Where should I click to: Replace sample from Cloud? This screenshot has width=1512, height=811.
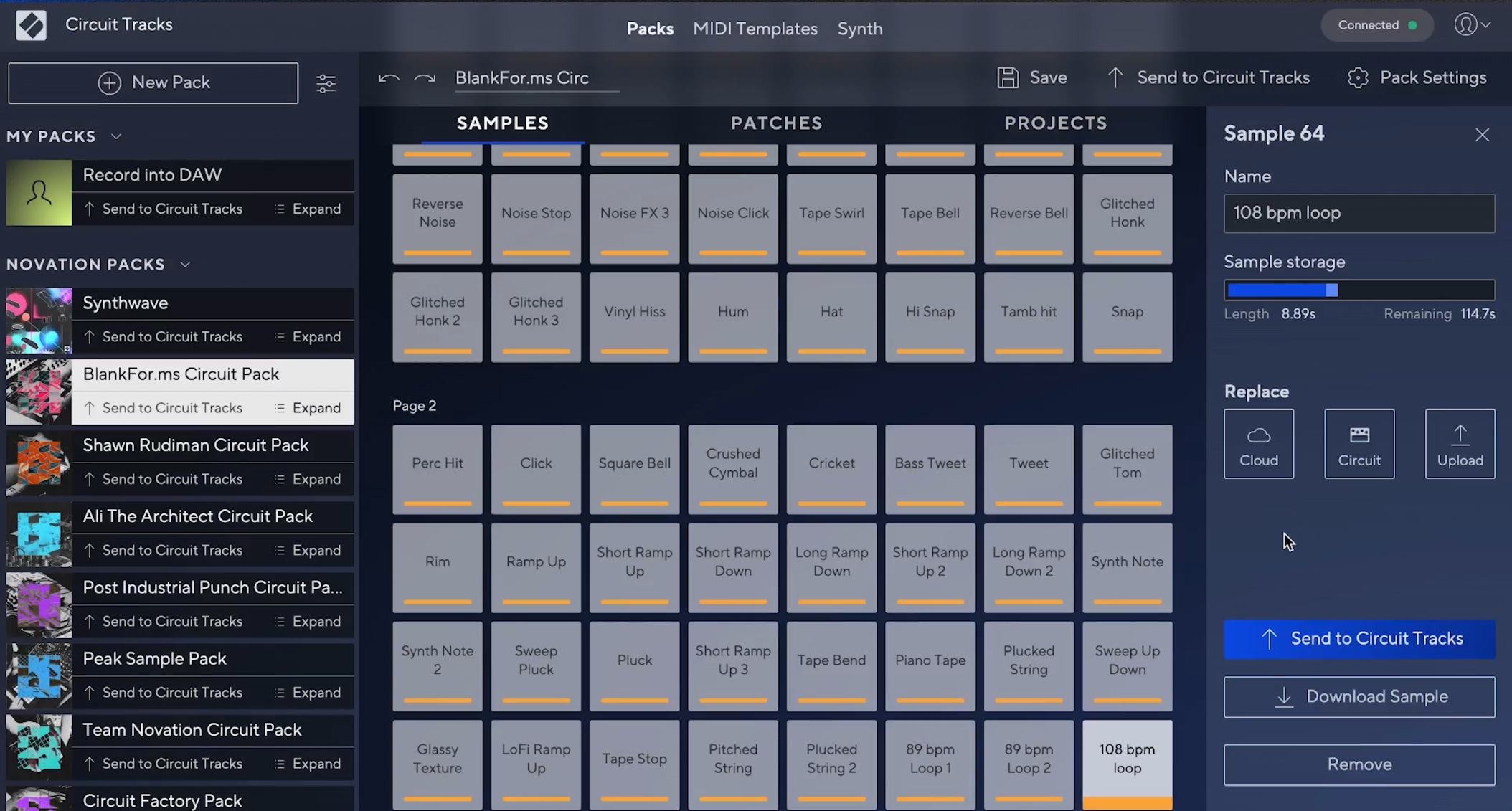pyautogui.click(x=1259, y=444)
